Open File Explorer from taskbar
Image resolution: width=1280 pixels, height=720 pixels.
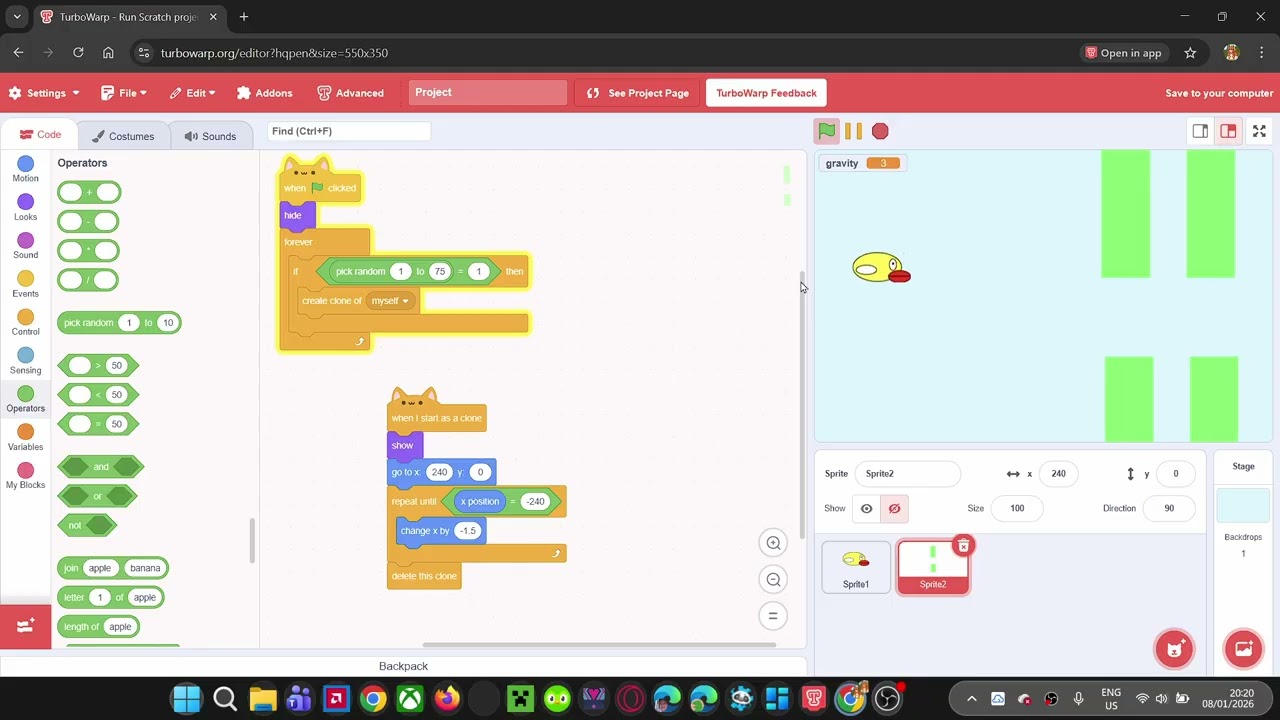coord(262,698)
